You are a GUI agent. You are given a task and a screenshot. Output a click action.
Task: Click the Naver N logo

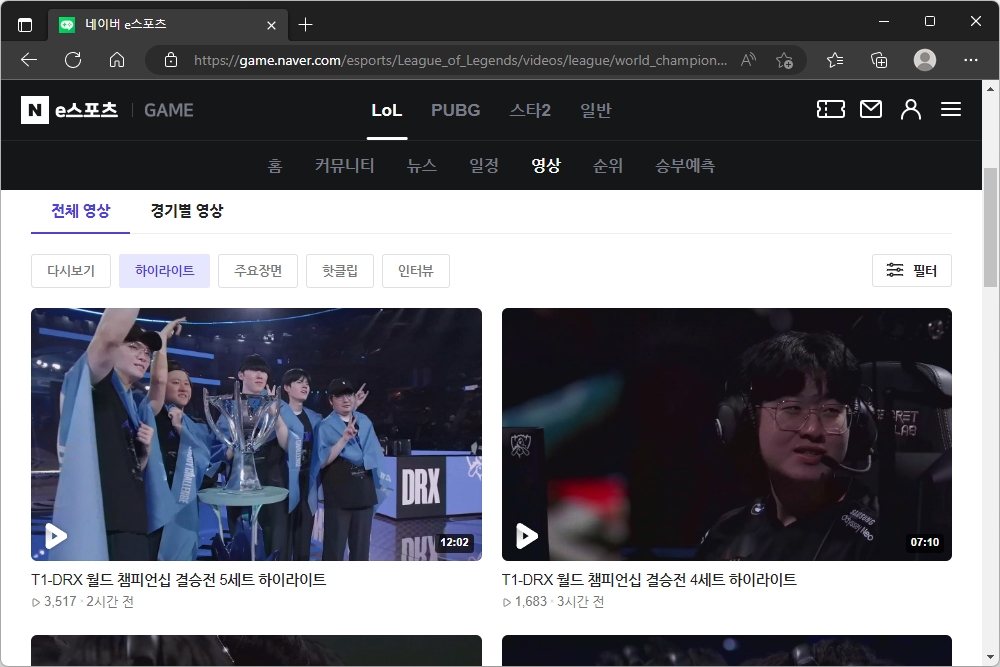click(34, 110)
